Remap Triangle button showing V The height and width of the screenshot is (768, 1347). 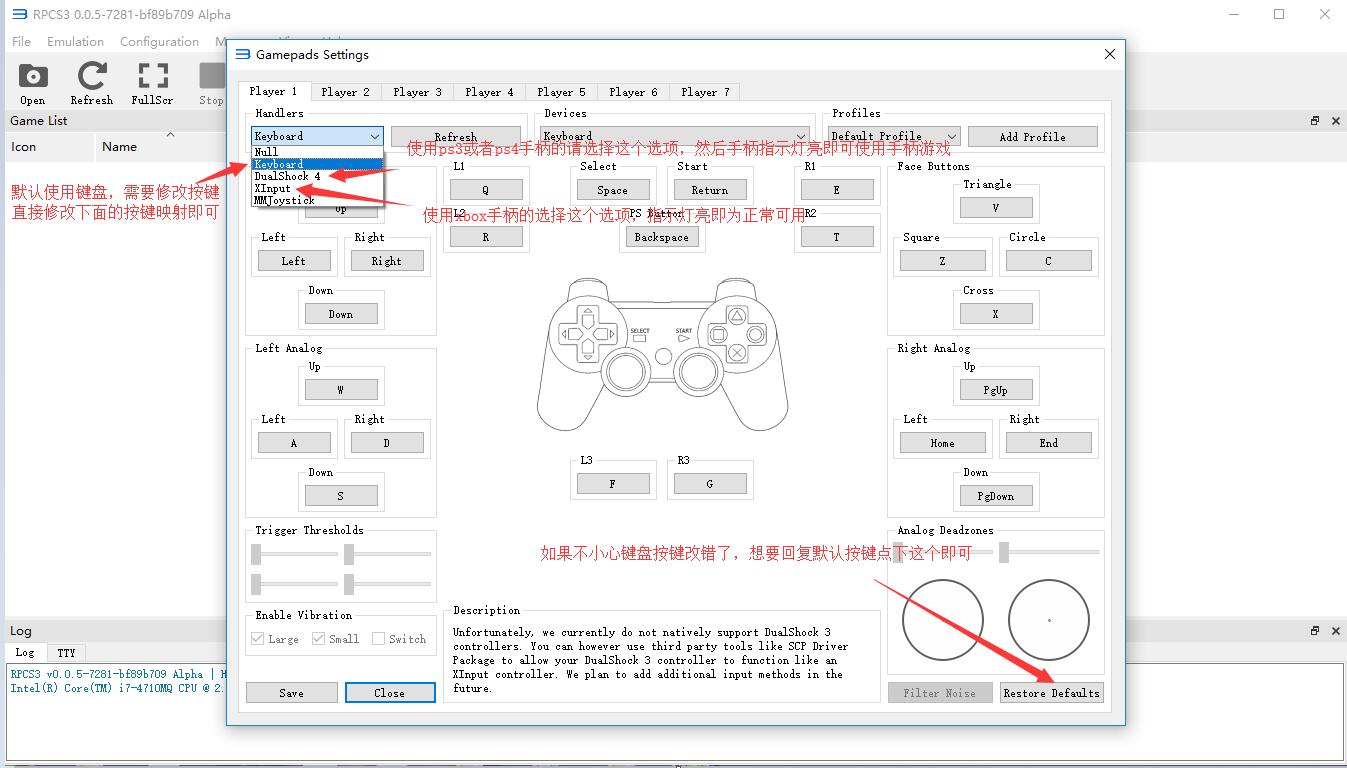995,208
